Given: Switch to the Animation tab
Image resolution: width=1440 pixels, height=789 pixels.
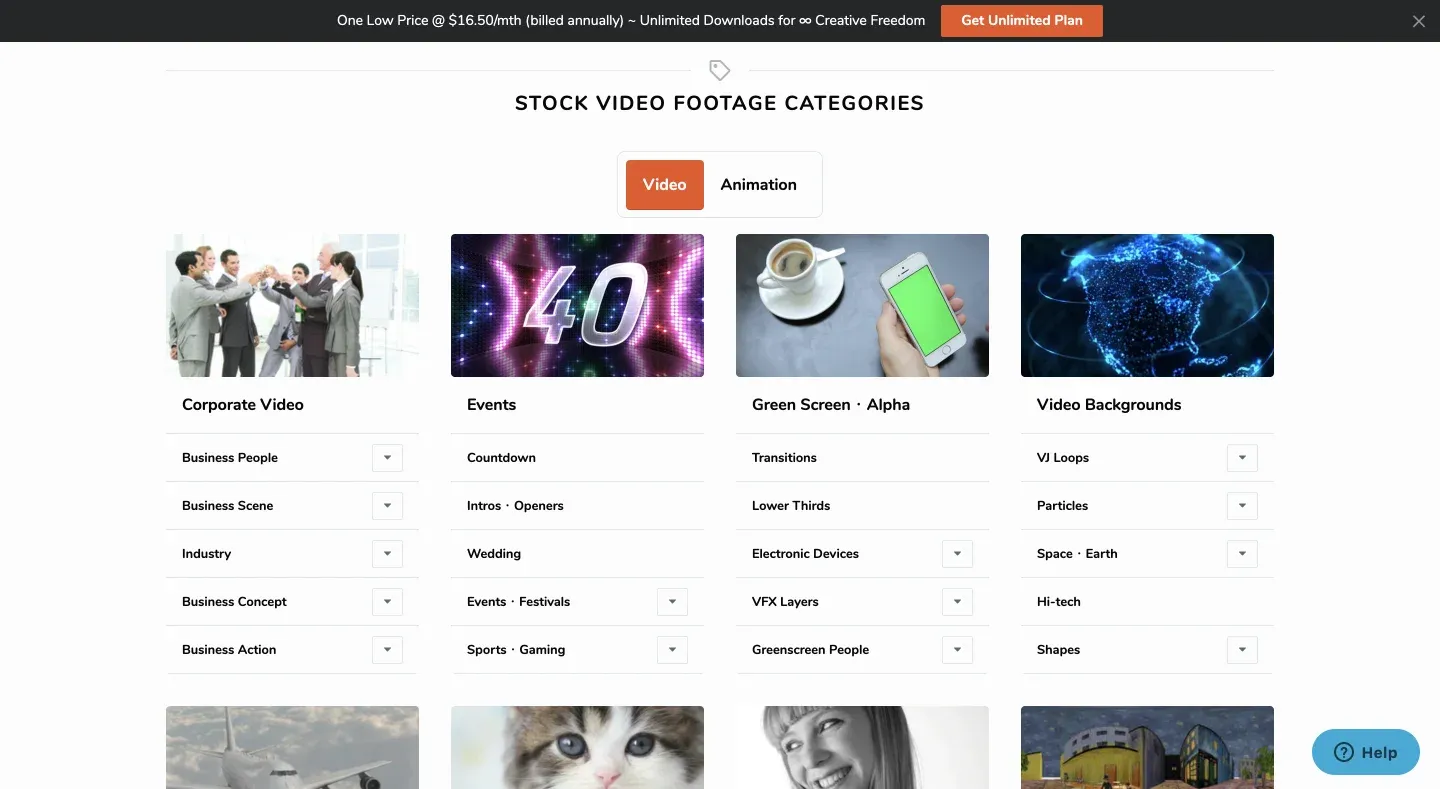Looking at the screenshot, I should click(758, 185).
